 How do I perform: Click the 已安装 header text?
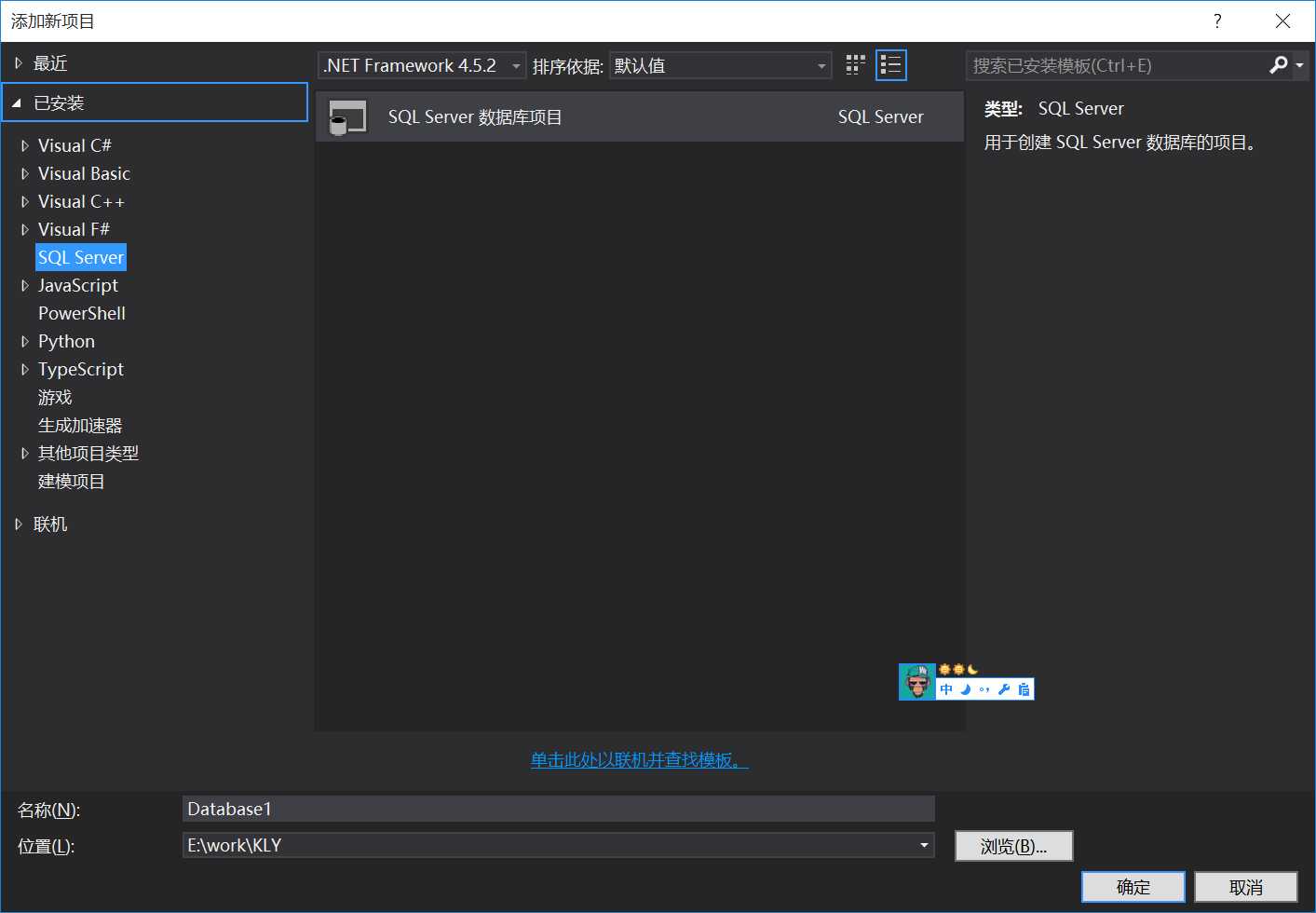pos(59,102)
